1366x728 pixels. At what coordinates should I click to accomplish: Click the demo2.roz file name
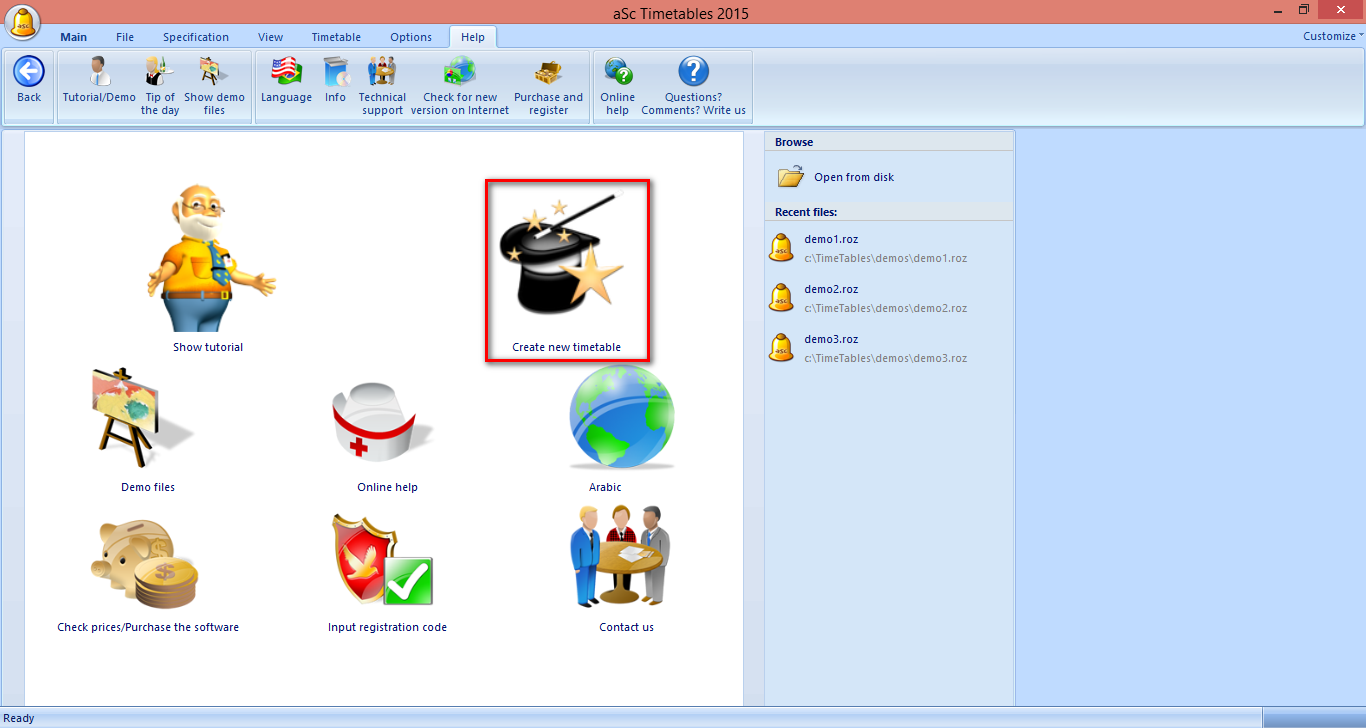[x=831, y=289]
